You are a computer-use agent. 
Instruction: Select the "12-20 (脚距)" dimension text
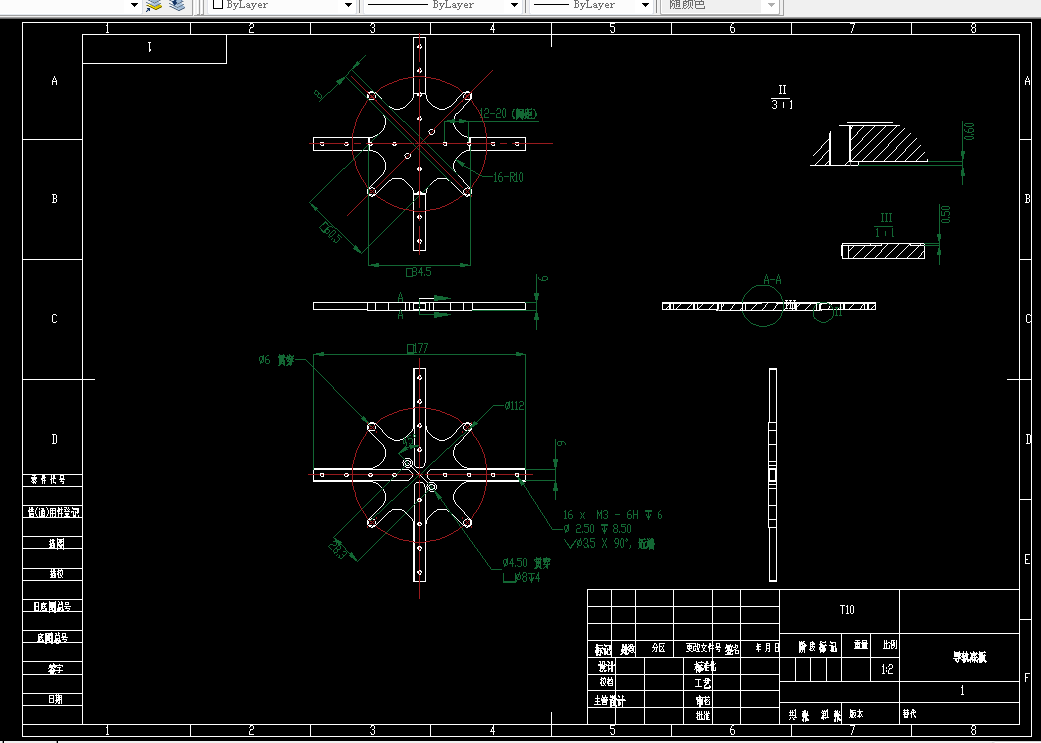tap(508, 114)
